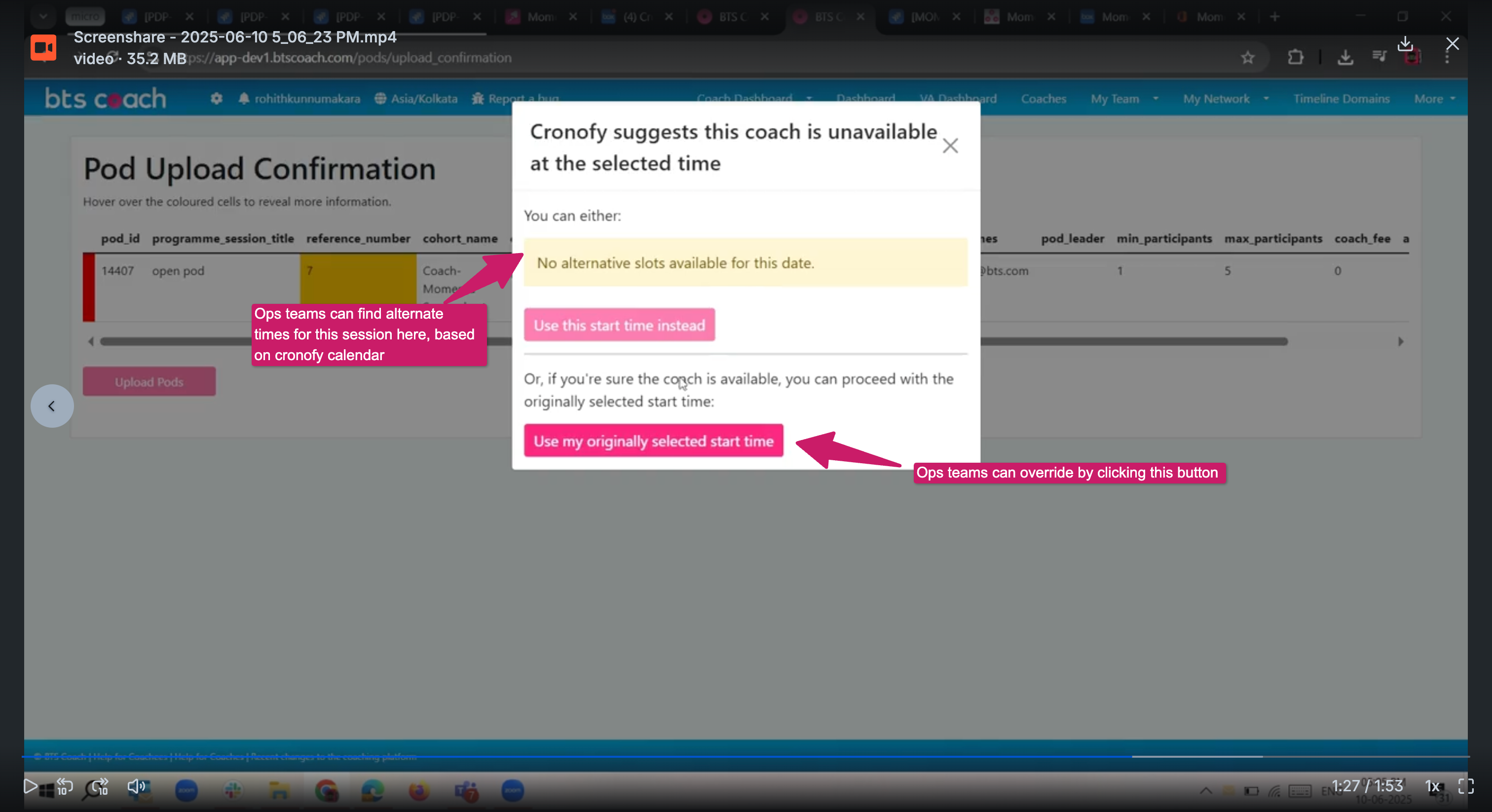Screen dimensions: 1492x812
Task: Skip forward 10 seconds
Action: point(100,786)
